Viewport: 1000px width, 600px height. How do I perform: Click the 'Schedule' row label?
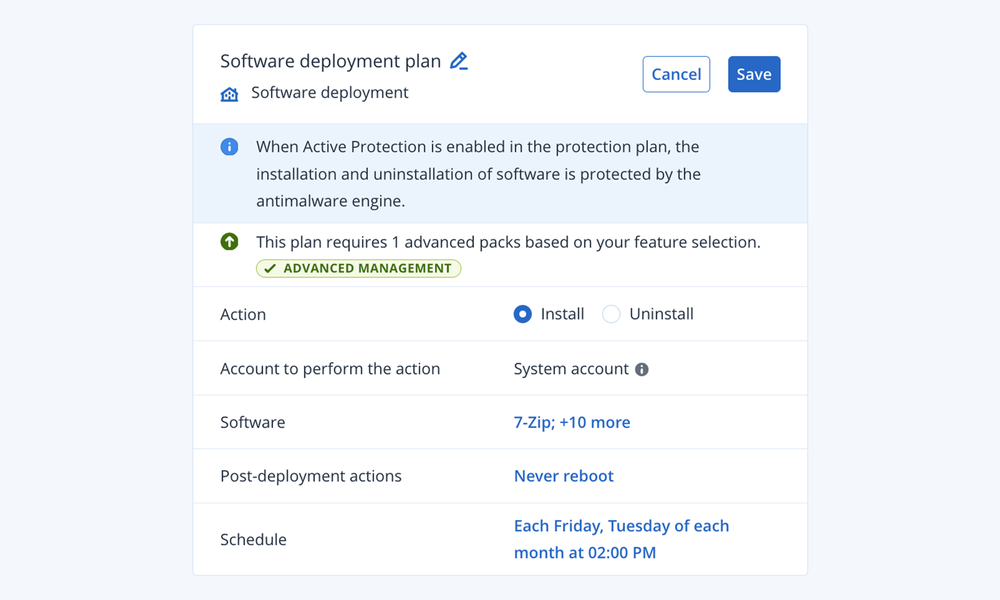pyautogui.click(x=253, y=539)
